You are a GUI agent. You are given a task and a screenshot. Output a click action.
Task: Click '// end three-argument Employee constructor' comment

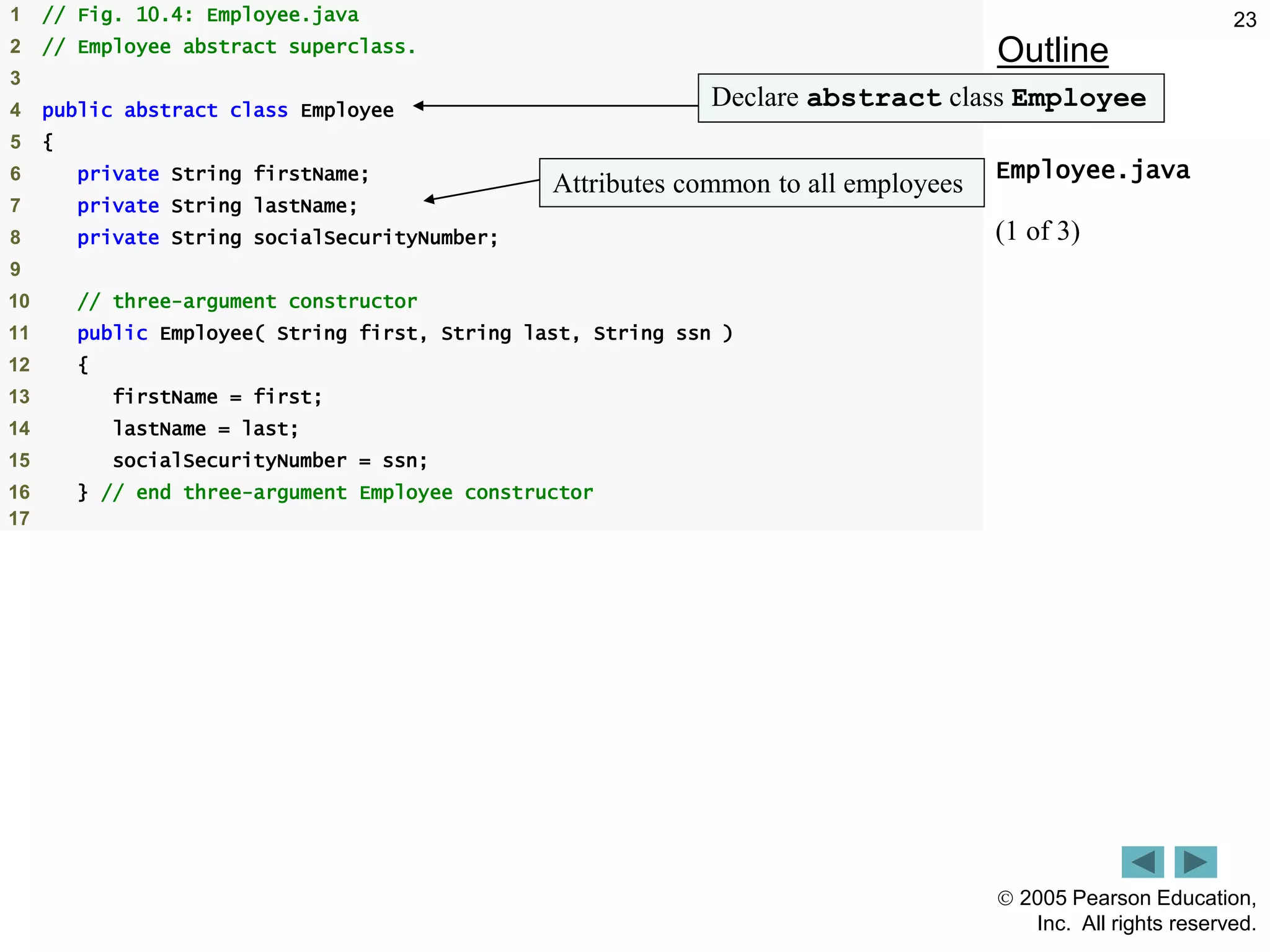click(x=347, y=493)
